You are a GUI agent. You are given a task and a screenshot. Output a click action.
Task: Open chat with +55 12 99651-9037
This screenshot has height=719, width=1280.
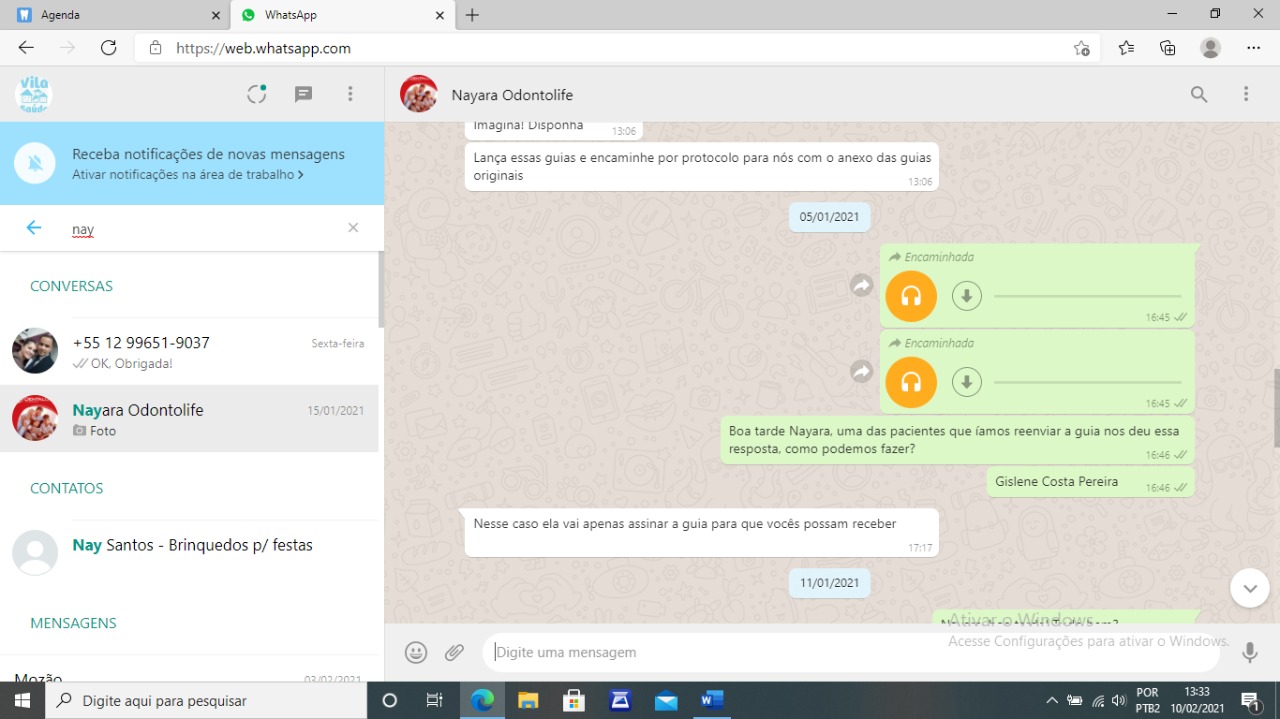[x=190, y=351]
